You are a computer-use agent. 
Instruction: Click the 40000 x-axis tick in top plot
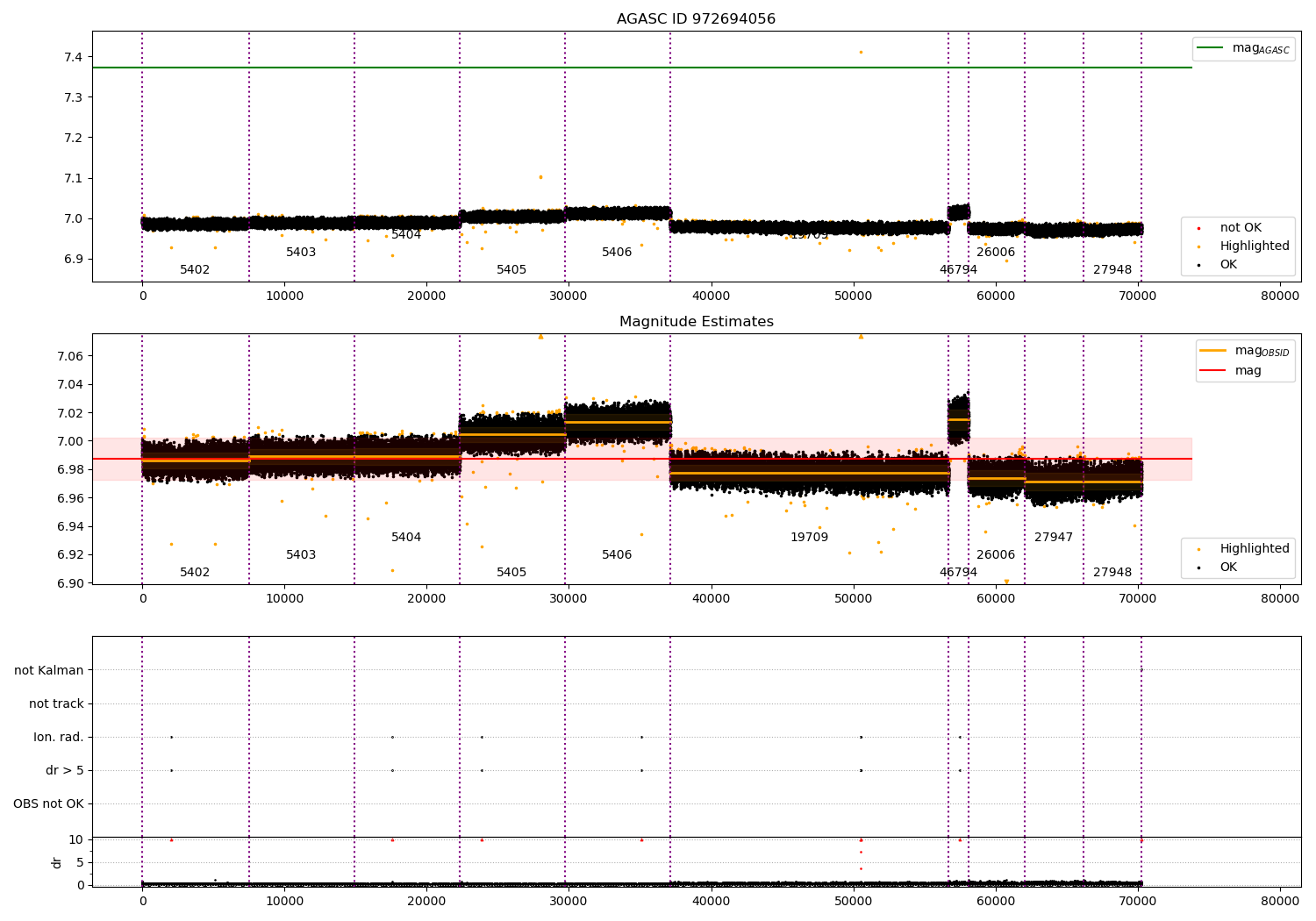pos(711,296)
